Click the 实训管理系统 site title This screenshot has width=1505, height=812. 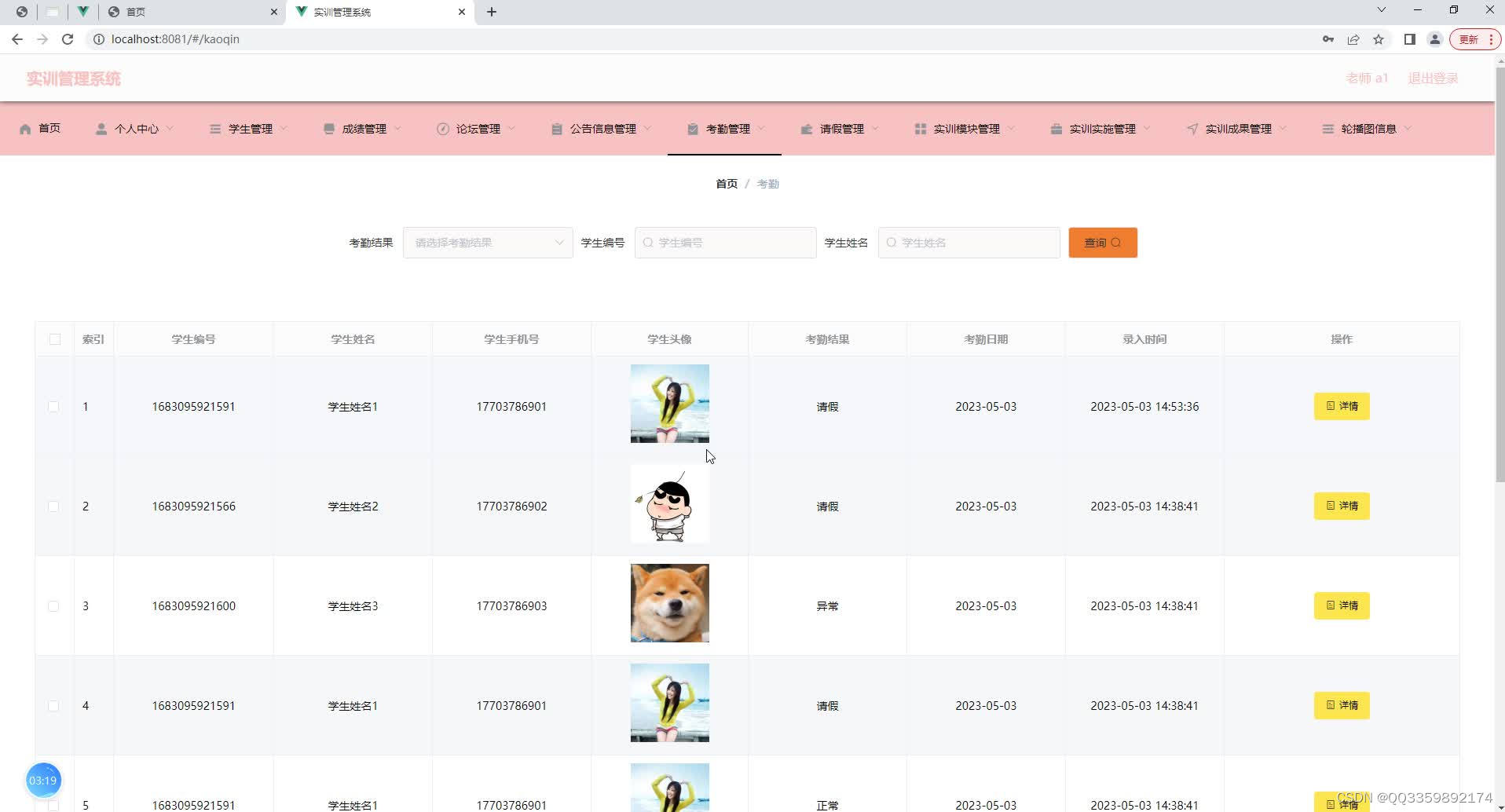pyautogui.click(x=74, y=79)
